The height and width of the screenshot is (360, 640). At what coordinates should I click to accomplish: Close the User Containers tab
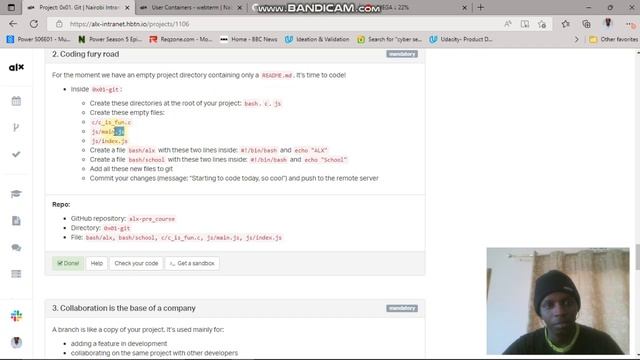point(239,7)
